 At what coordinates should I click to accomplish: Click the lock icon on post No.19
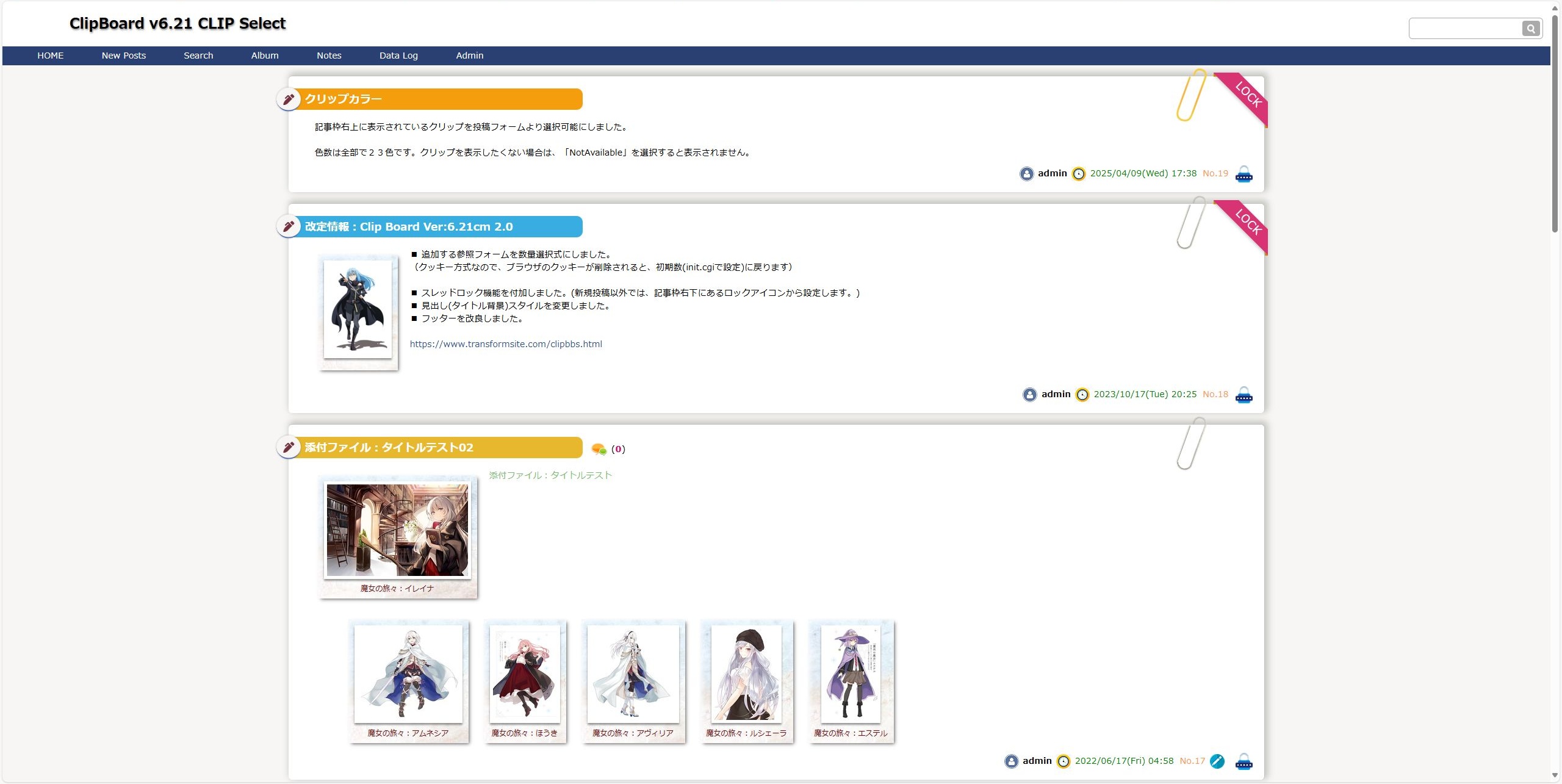coord(1243,174)
